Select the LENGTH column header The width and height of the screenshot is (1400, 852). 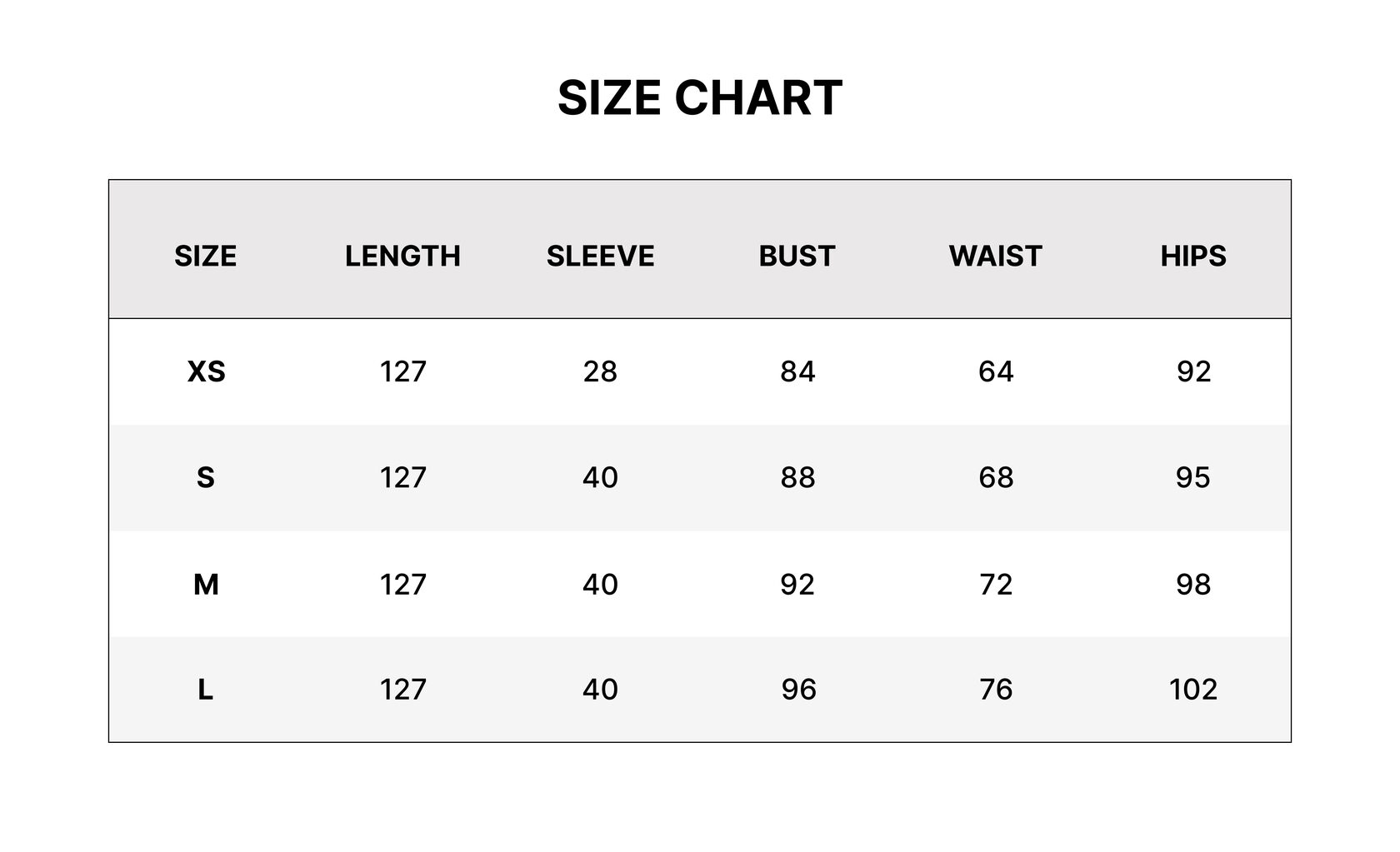point(402,256)
